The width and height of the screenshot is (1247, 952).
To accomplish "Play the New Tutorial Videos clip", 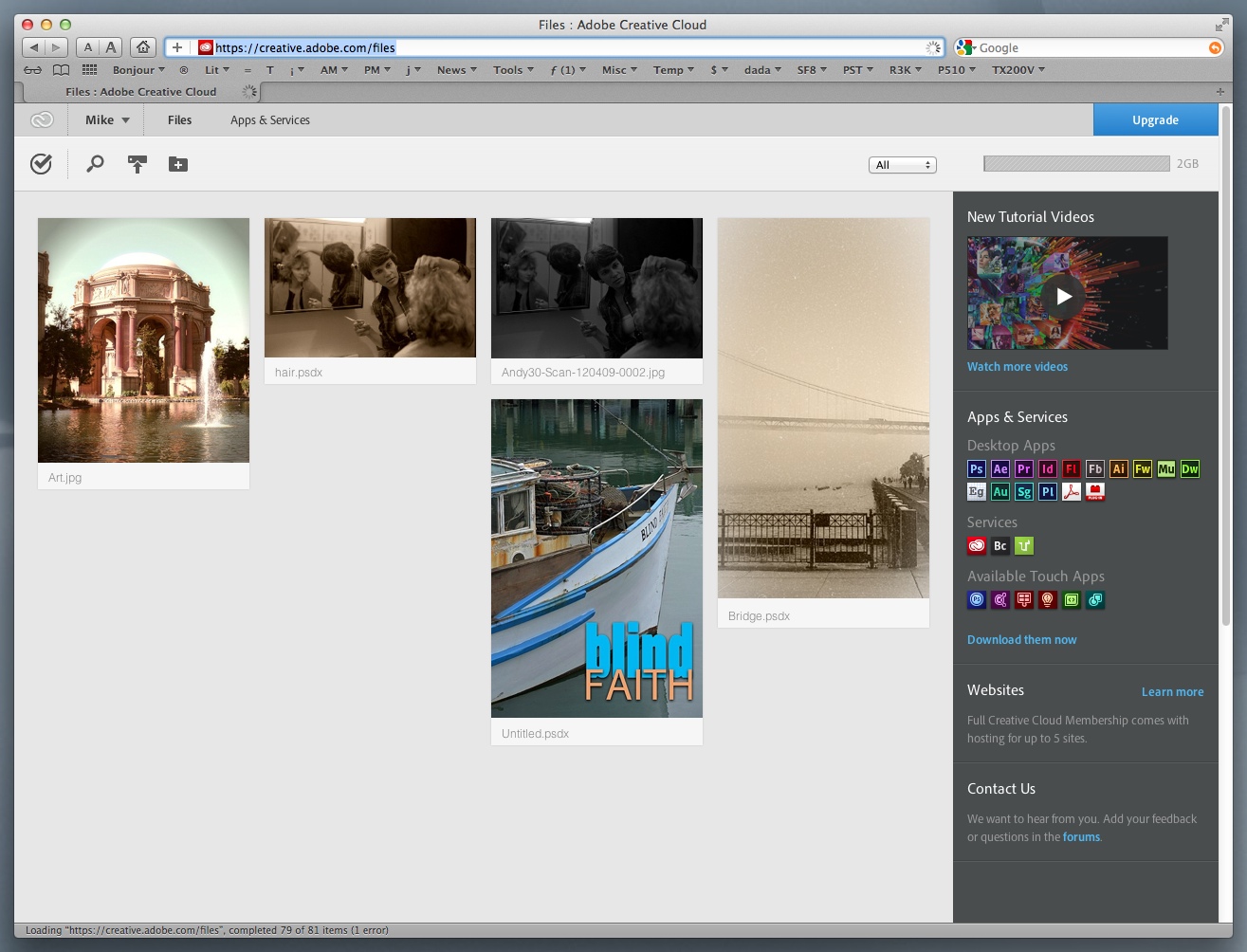I will 1064,296.
